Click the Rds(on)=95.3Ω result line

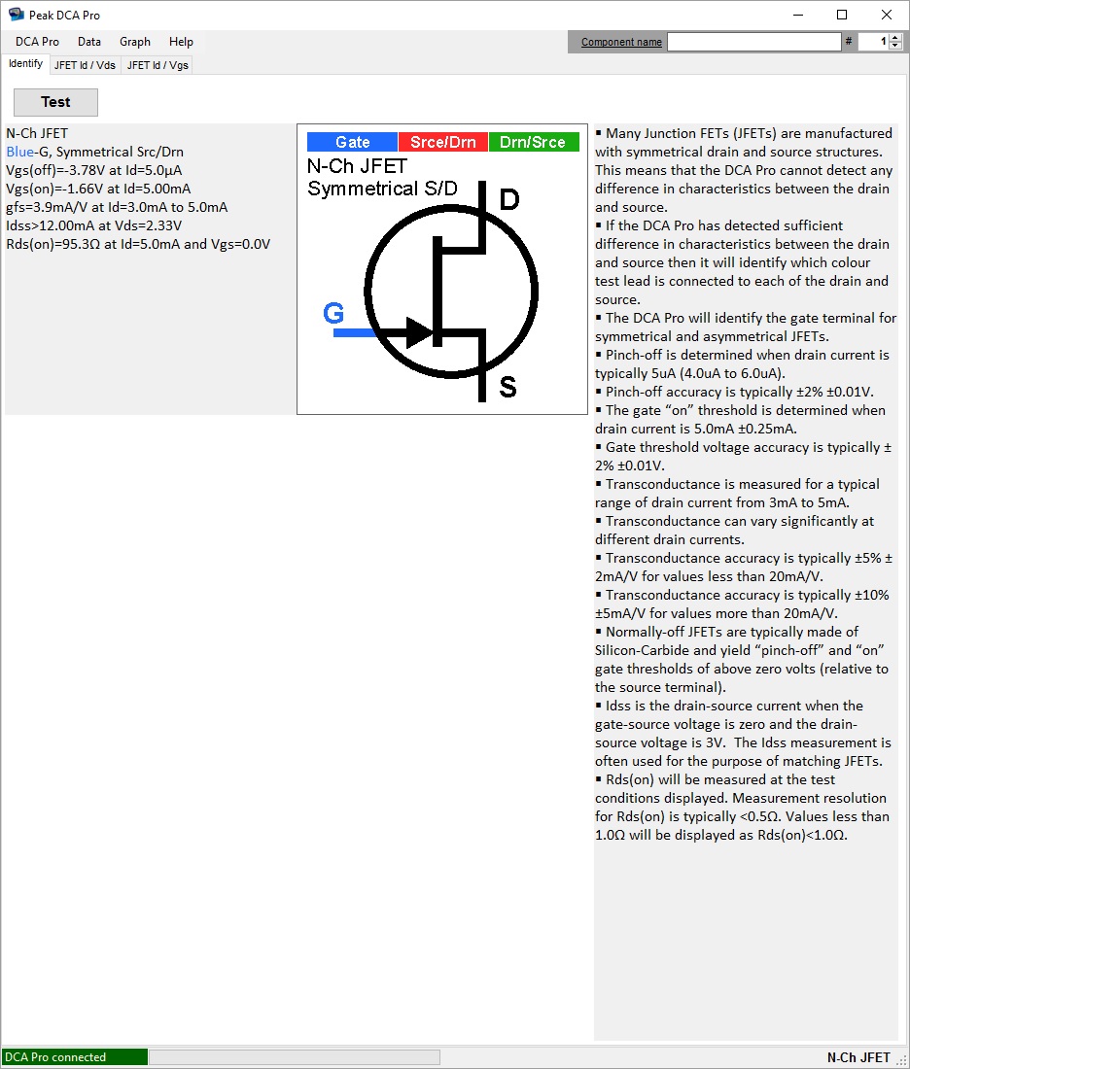[x=139, y=244]
